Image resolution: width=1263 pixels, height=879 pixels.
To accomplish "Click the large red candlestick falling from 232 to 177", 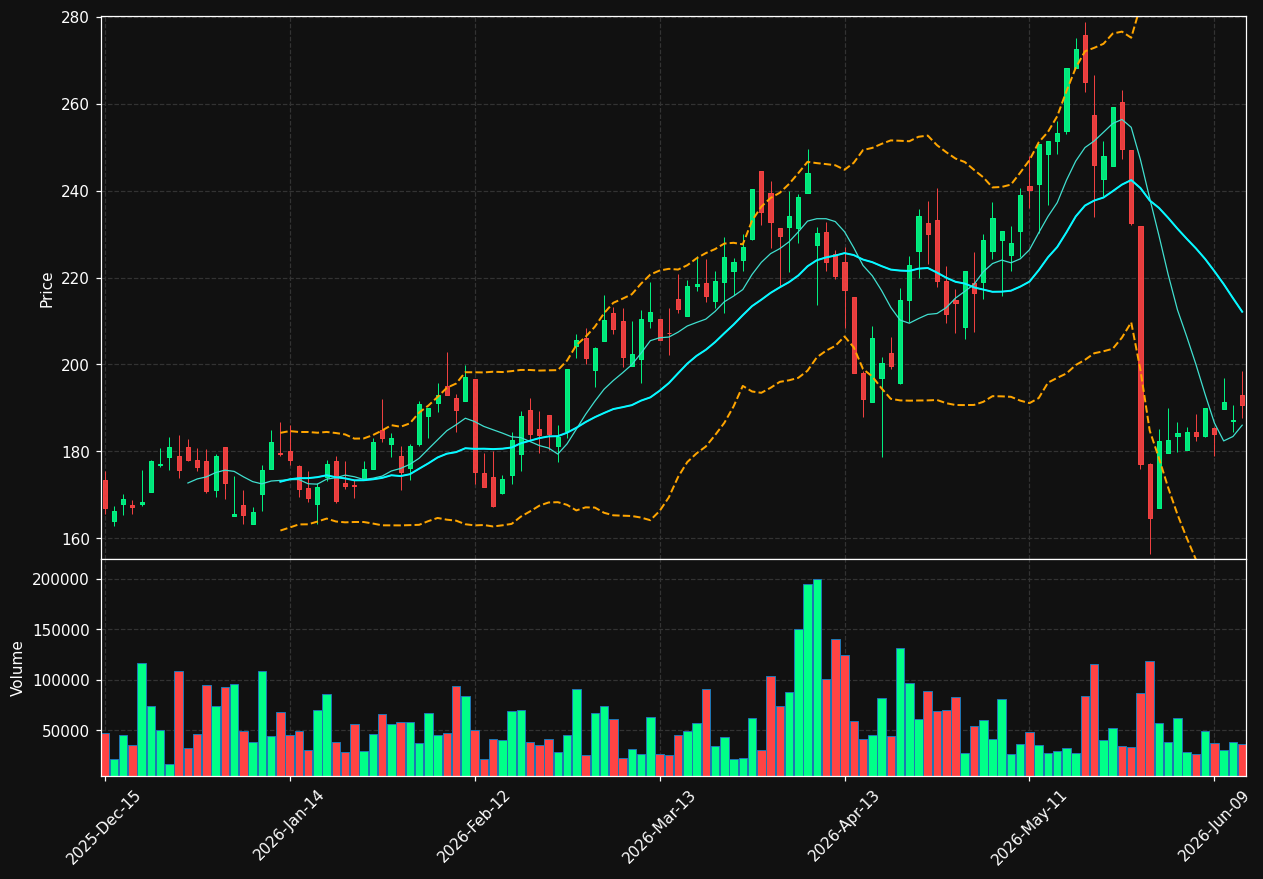I will click(1141, 346).
